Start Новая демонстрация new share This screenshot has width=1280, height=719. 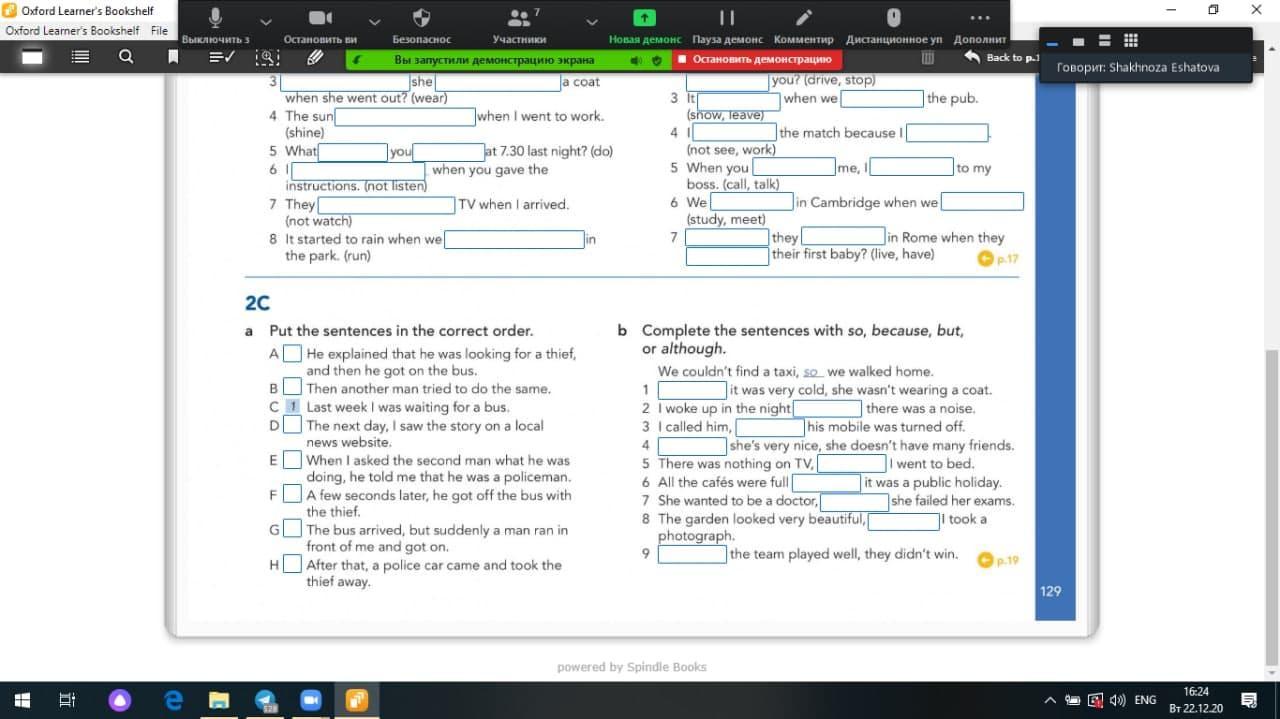pos(645,26)
